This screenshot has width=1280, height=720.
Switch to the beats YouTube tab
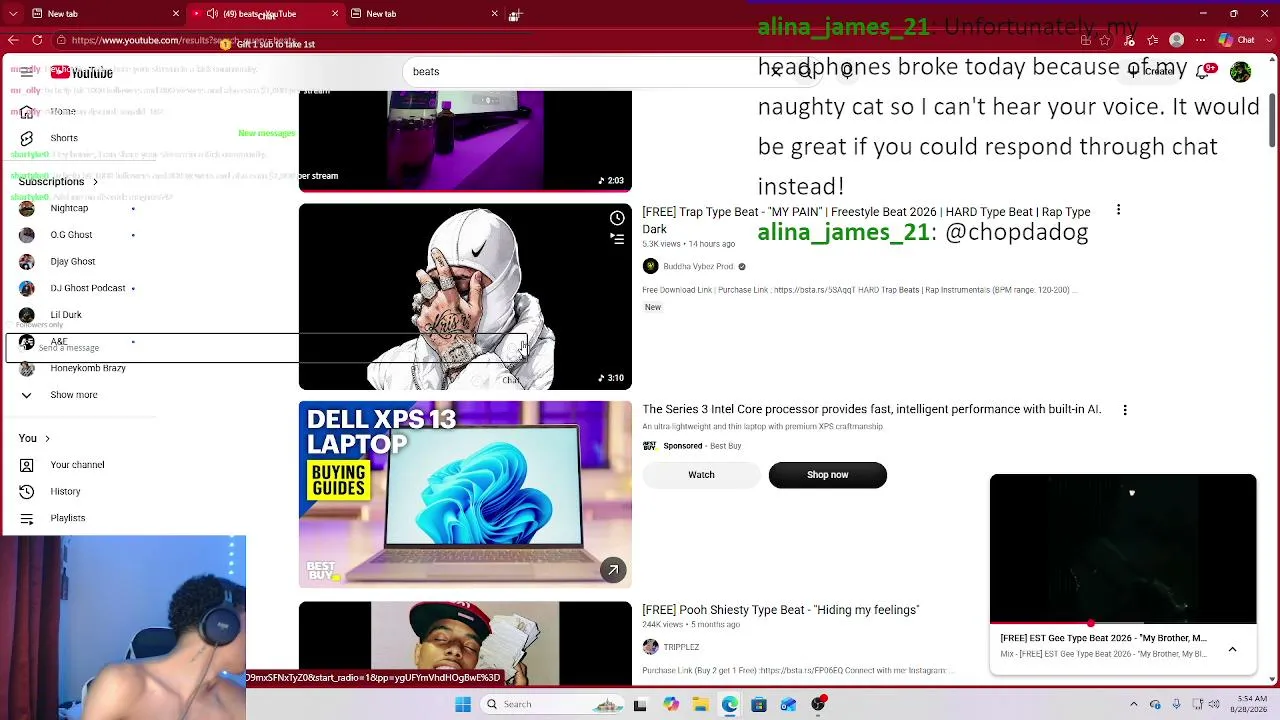pos(264,14)
